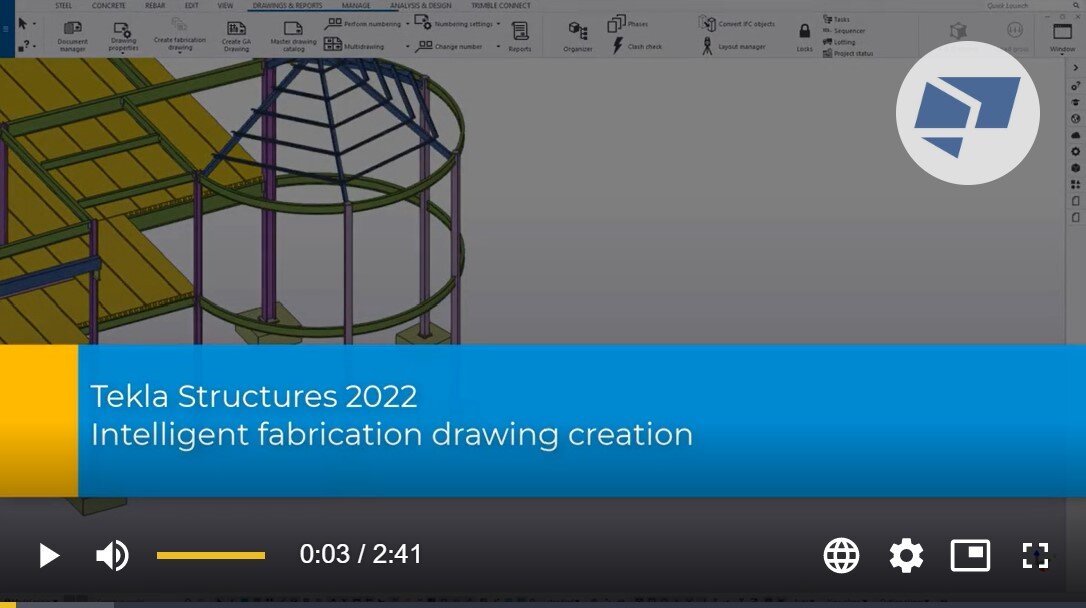Viewport: 1086px width, 608px height.
Task: Expand Change number dropdown arrow
Action: (498, 46)
